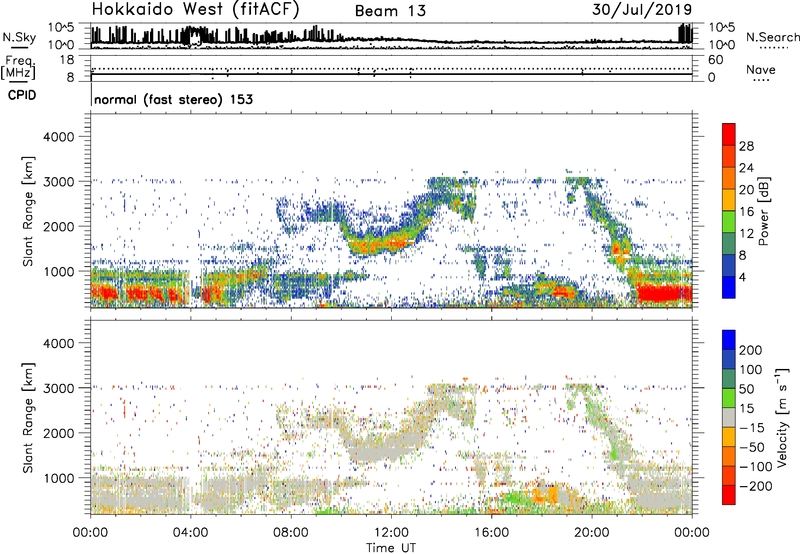Click the 'Nave' legend label

pyautogui.click(x=760, y=69)
